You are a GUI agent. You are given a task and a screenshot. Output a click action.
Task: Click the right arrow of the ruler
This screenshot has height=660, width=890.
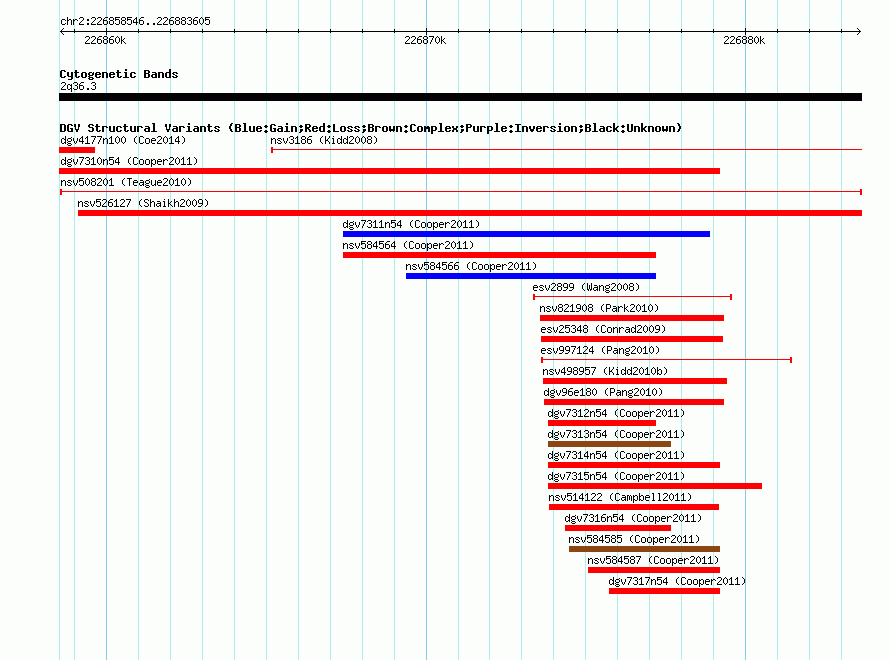click(859, 32)
